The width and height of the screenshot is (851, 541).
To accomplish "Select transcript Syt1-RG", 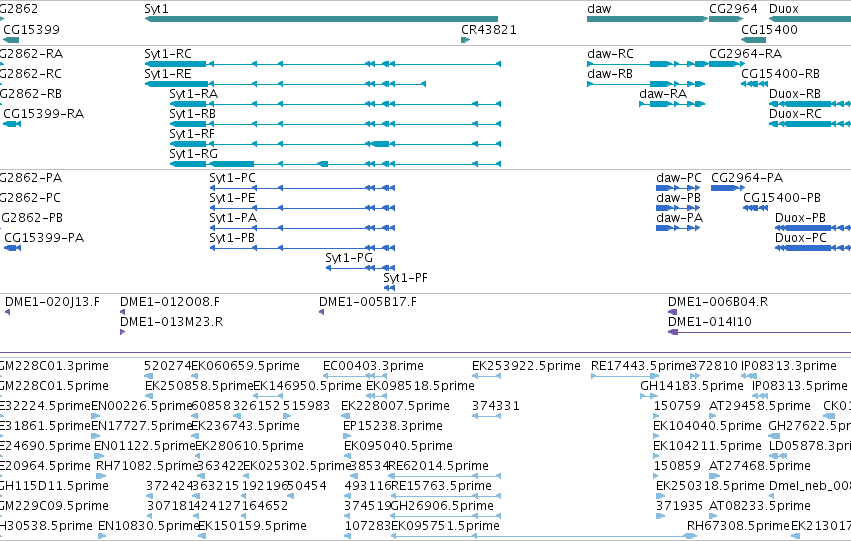I will click(335, 164).
